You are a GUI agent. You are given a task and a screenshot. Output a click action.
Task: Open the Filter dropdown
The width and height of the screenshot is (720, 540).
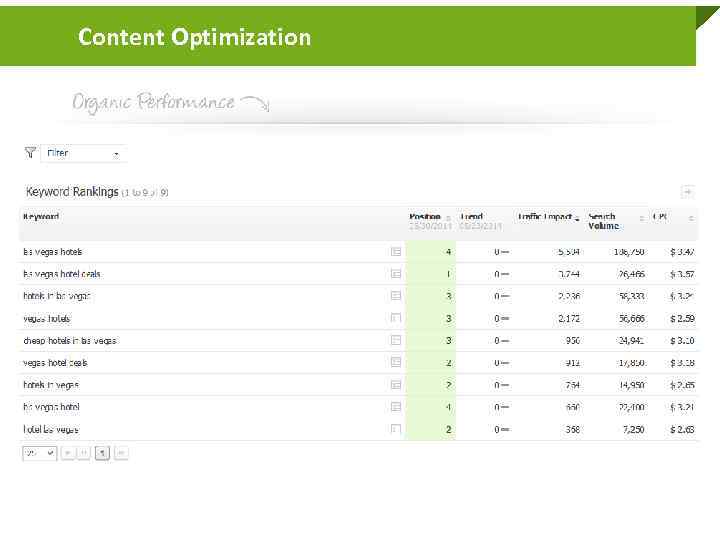coord(84,153)
